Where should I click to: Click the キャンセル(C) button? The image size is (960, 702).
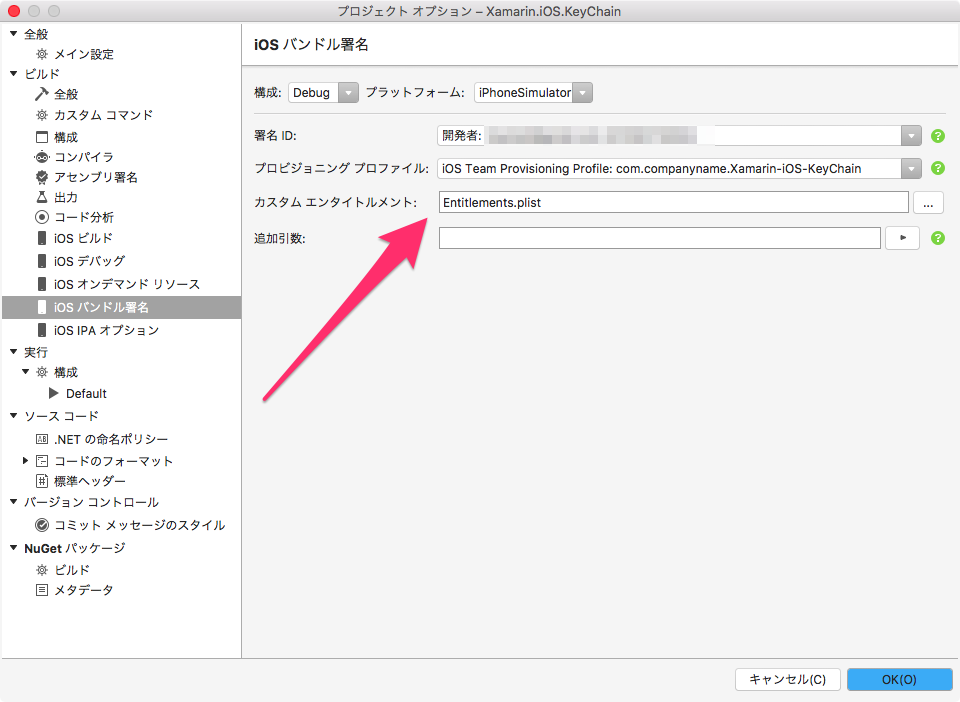787,679
